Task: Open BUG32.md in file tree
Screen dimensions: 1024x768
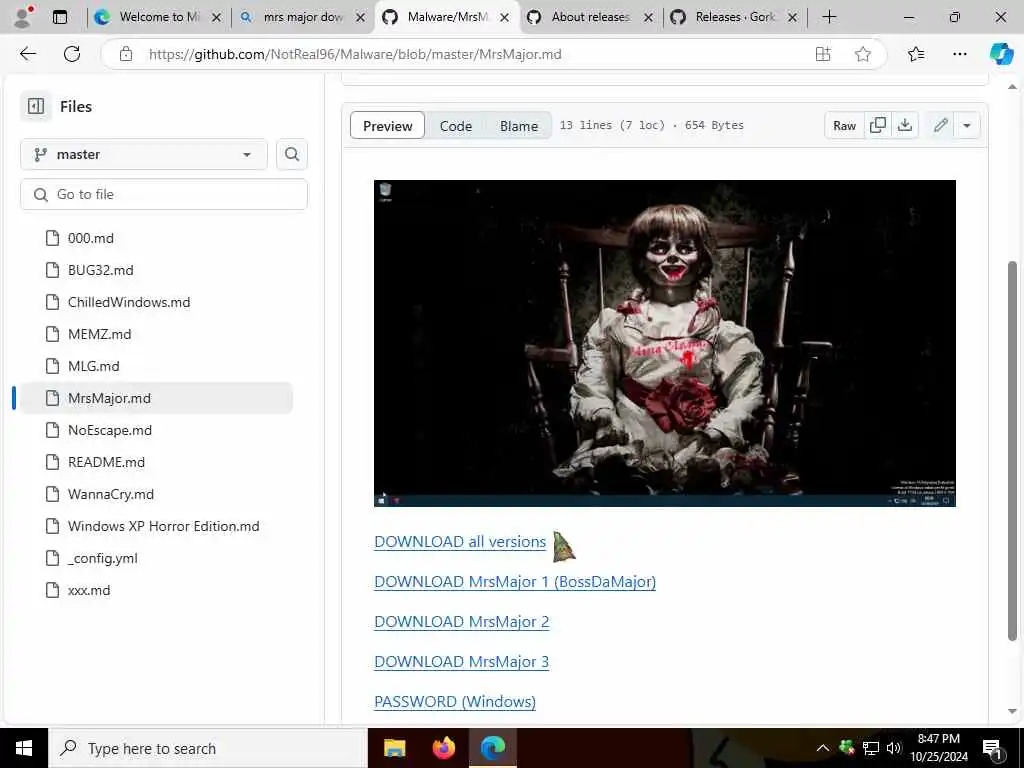Action: point(101,270)
